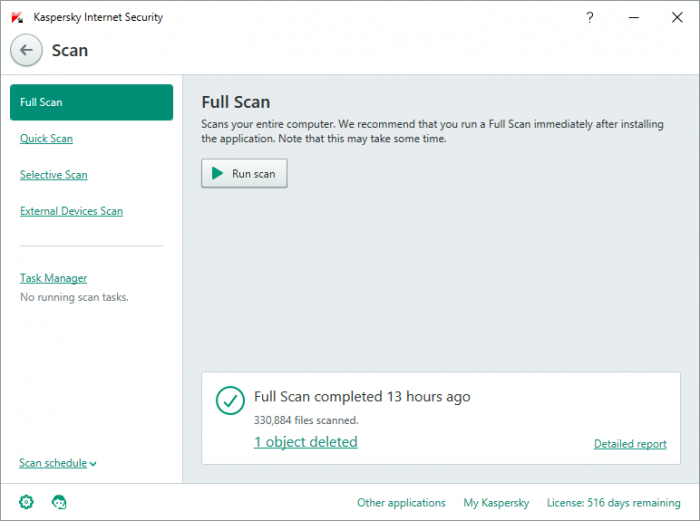This screenshot has height=521, width=700.
Task: View the 1 object deleted link
Action: click(x=305, y=442)
